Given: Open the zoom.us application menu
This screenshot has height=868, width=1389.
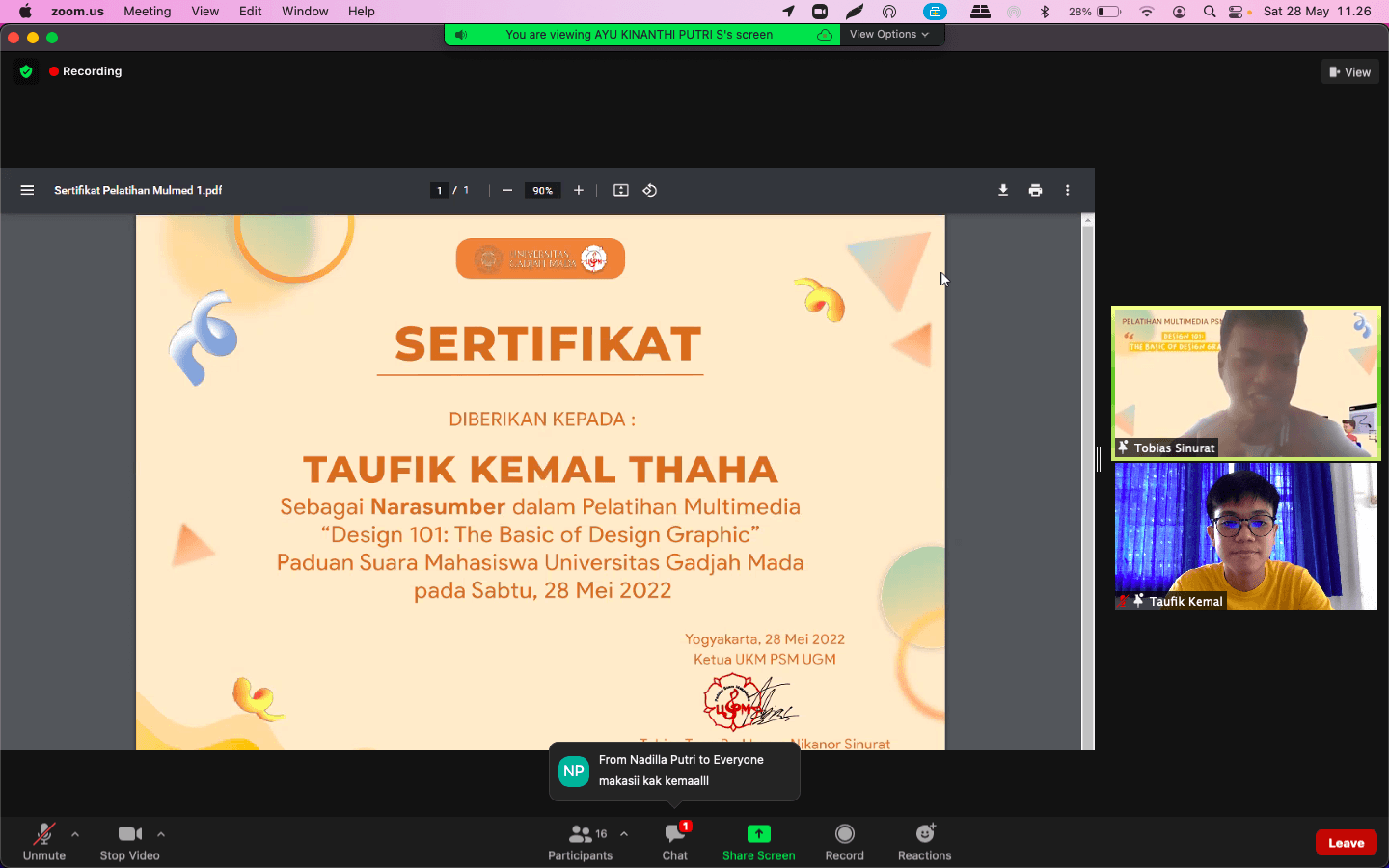Looking at the screenshot, I should click(77, 12).
